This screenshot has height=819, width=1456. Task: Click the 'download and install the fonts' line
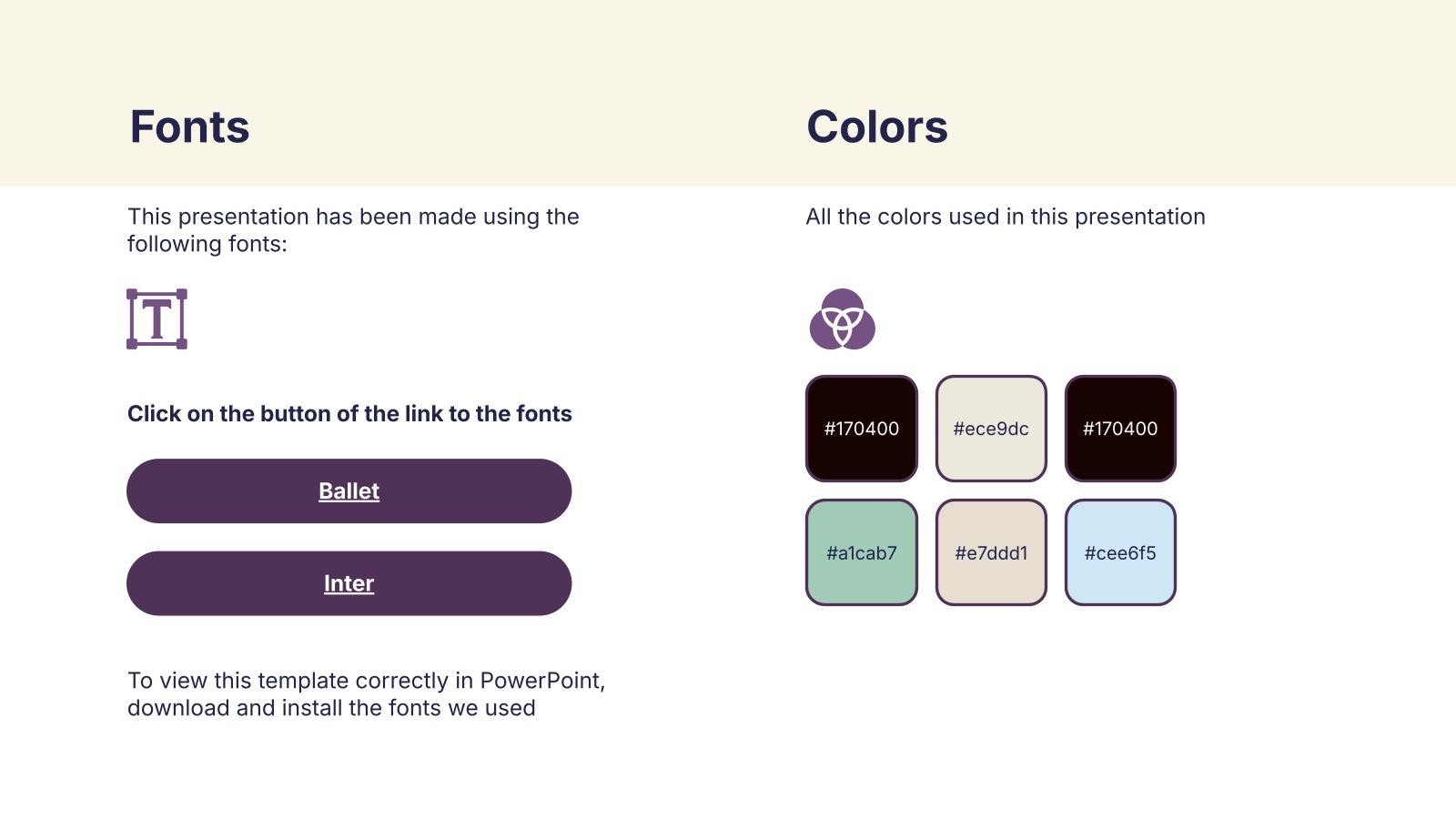[x=331, y=708]
